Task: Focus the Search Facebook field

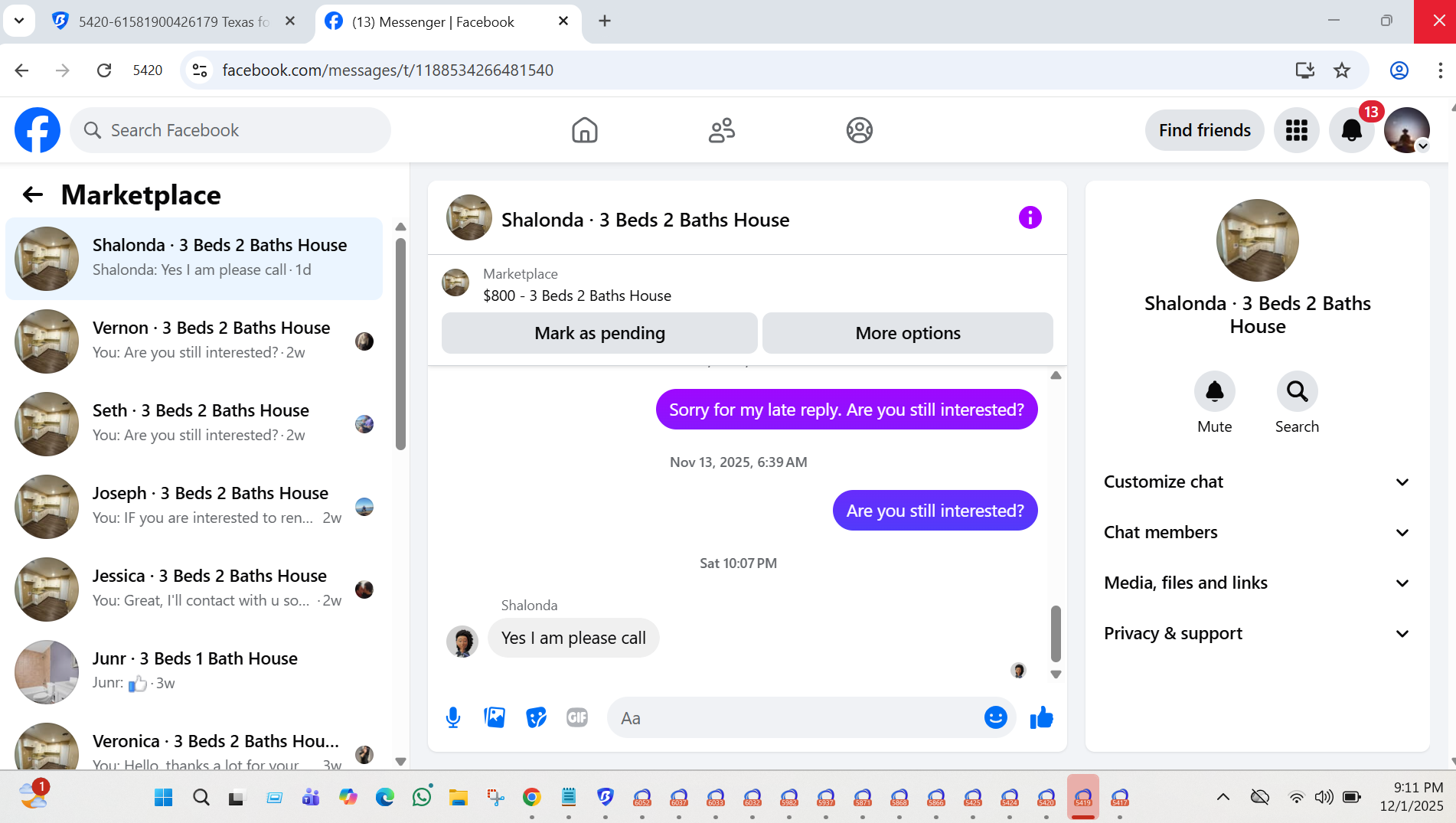Action: [230, 130]
